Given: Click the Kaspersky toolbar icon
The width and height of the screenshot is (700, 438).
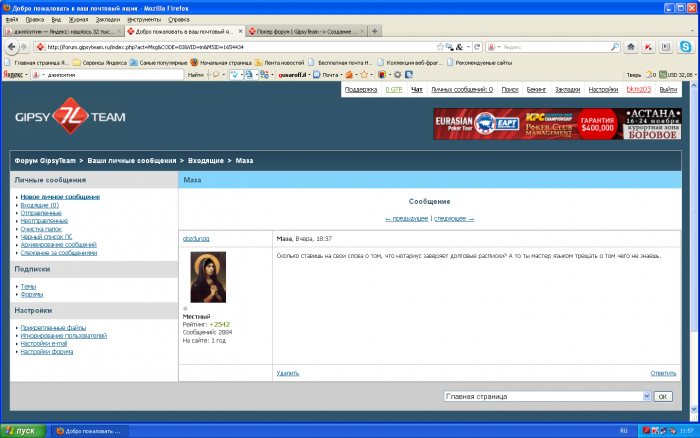Looking at the screenshot, I should 648,46.
